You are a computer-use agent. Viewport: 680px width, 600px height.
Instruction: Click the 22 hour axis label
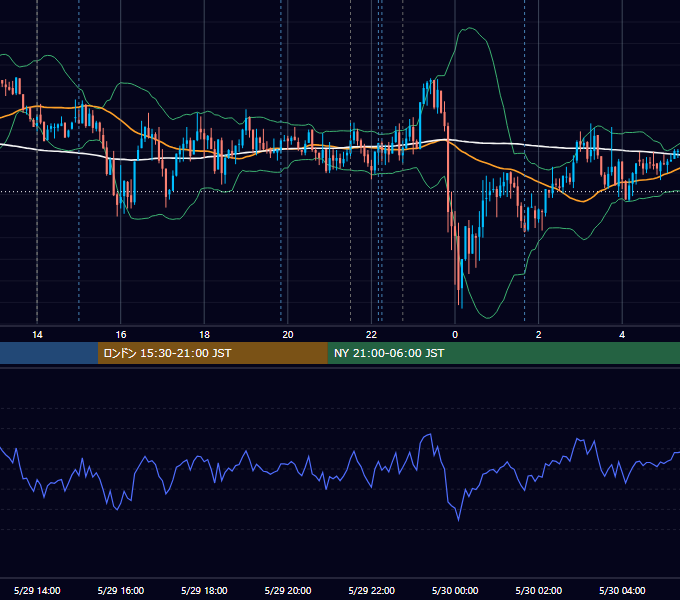pos(371,335)
